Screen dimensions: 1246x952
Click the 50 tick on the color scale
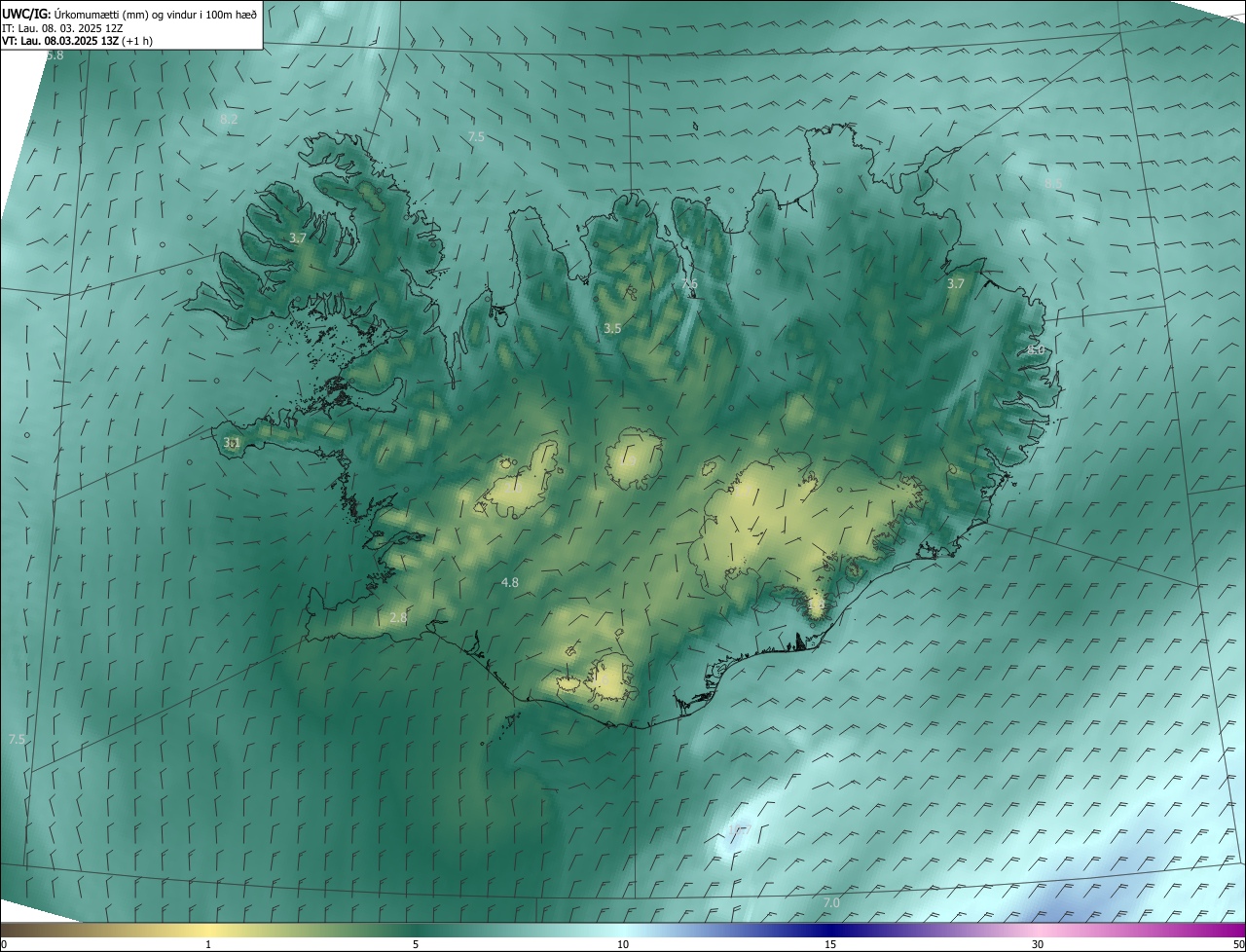pyautogui.click(x=1238, y=944)
